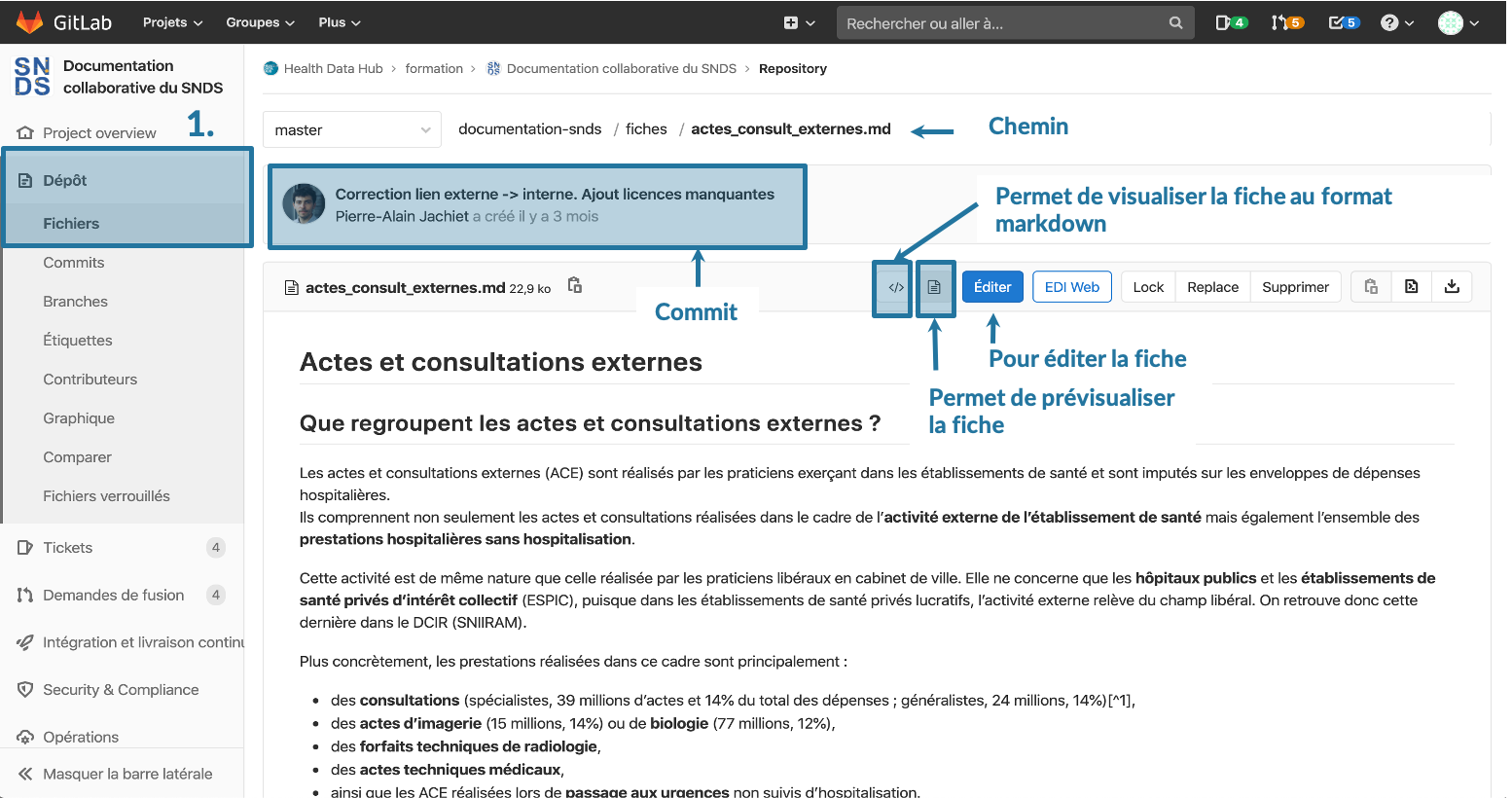1512x798 pixels.
Task: Copy file path icon next to filename
Action: [575, 286]
